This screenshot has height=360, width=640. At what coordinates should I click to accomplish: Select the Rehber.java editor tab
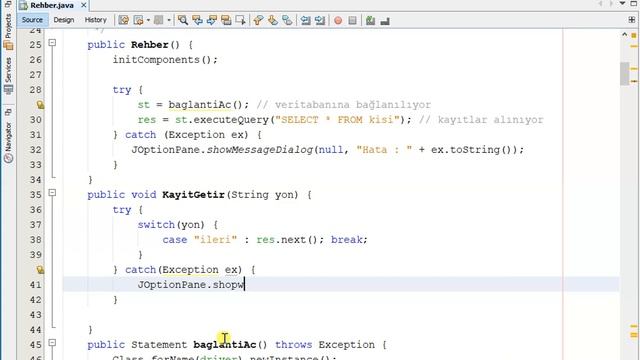point(52,5)
